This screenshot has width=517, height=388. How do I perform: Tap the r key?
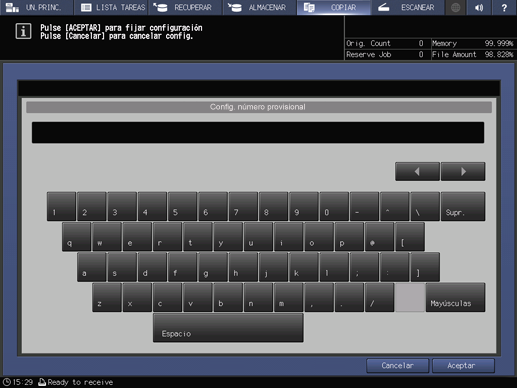[x=167, y=237]
